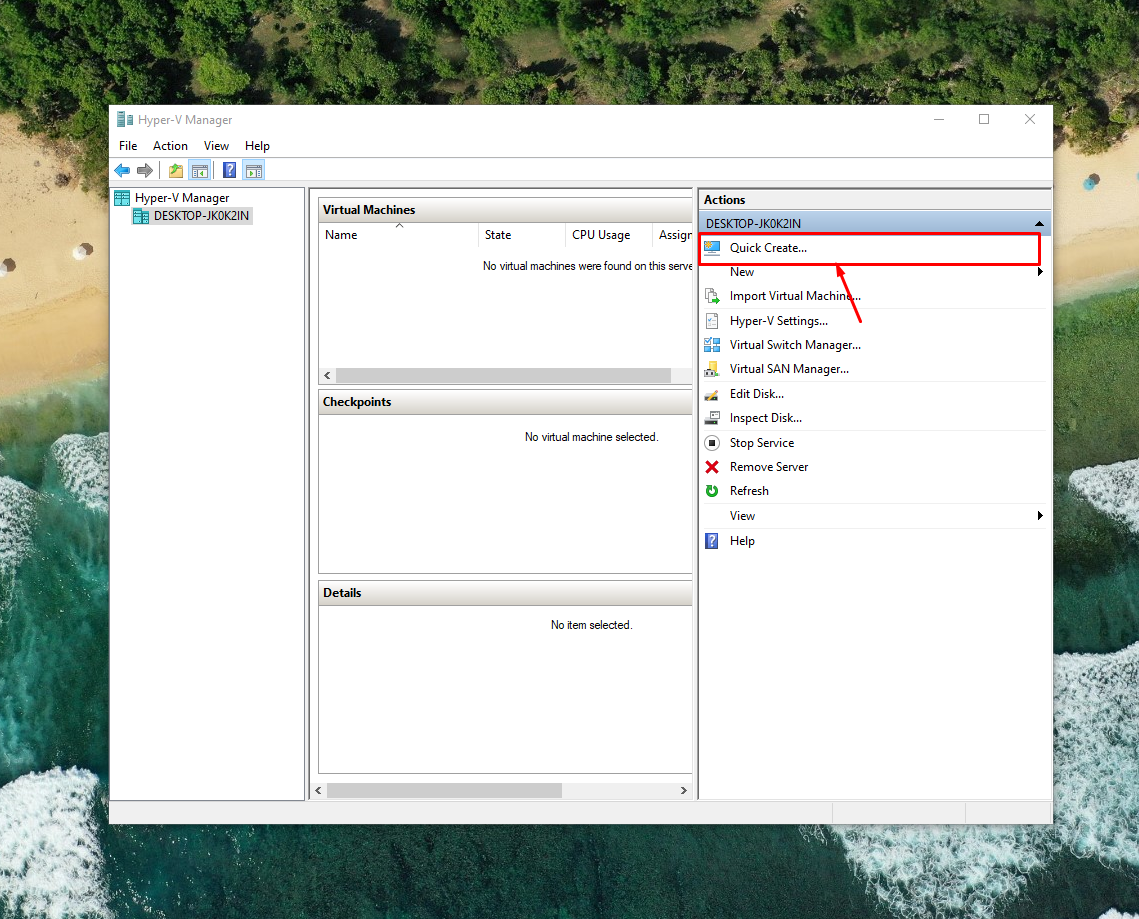Click the Quick Create icon in Actions

point(712,248)
